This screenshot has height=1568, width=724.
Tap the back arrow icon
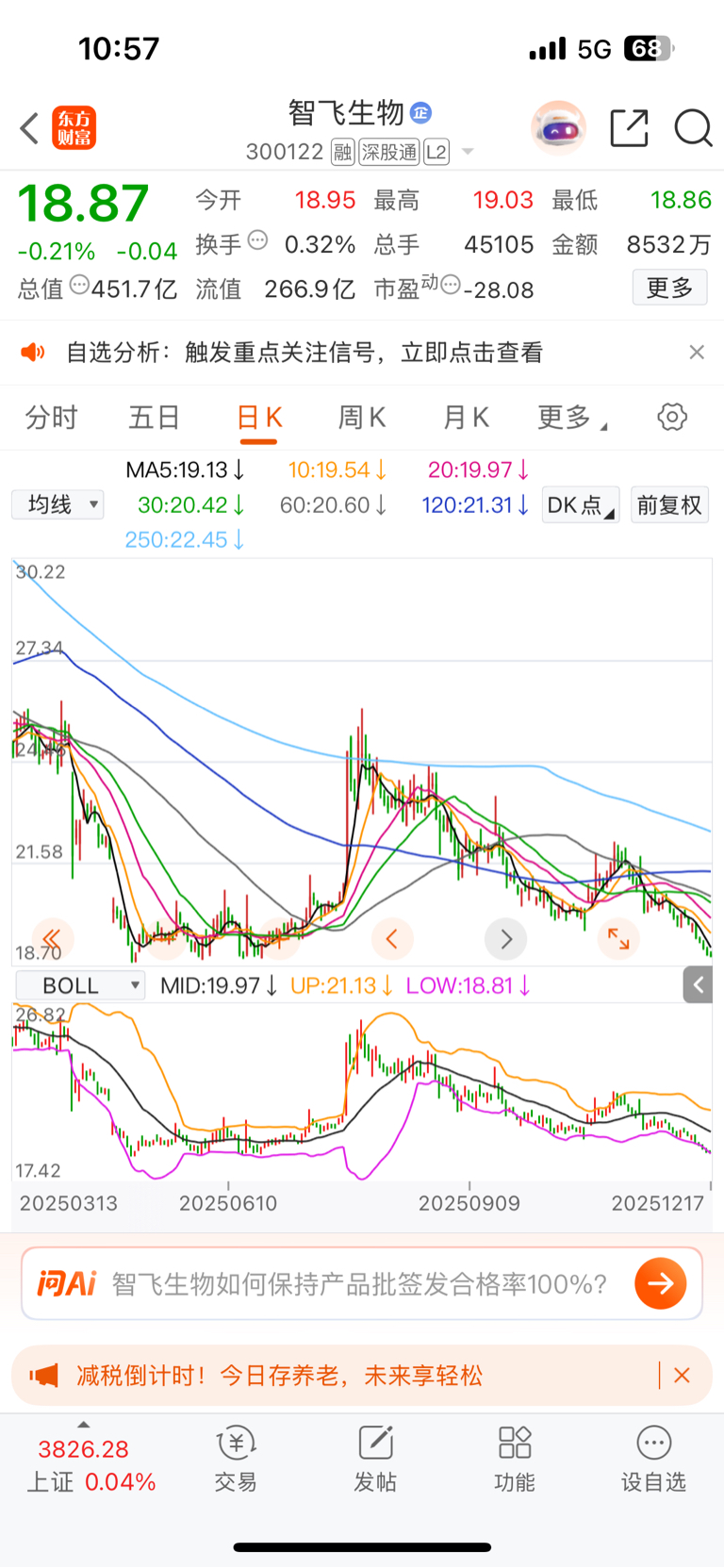pos(30,128)
